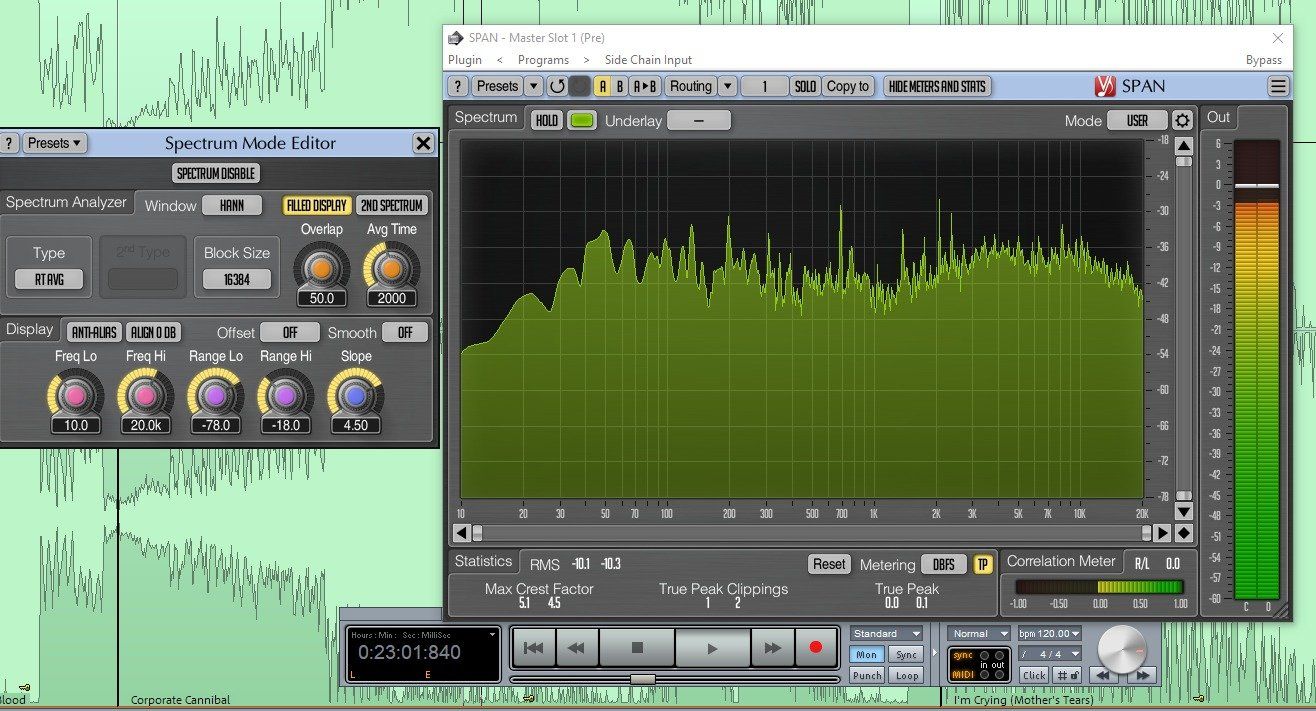Toggle TP true peak metering button
Screen dimensions: 1316x711
(983, 564)
